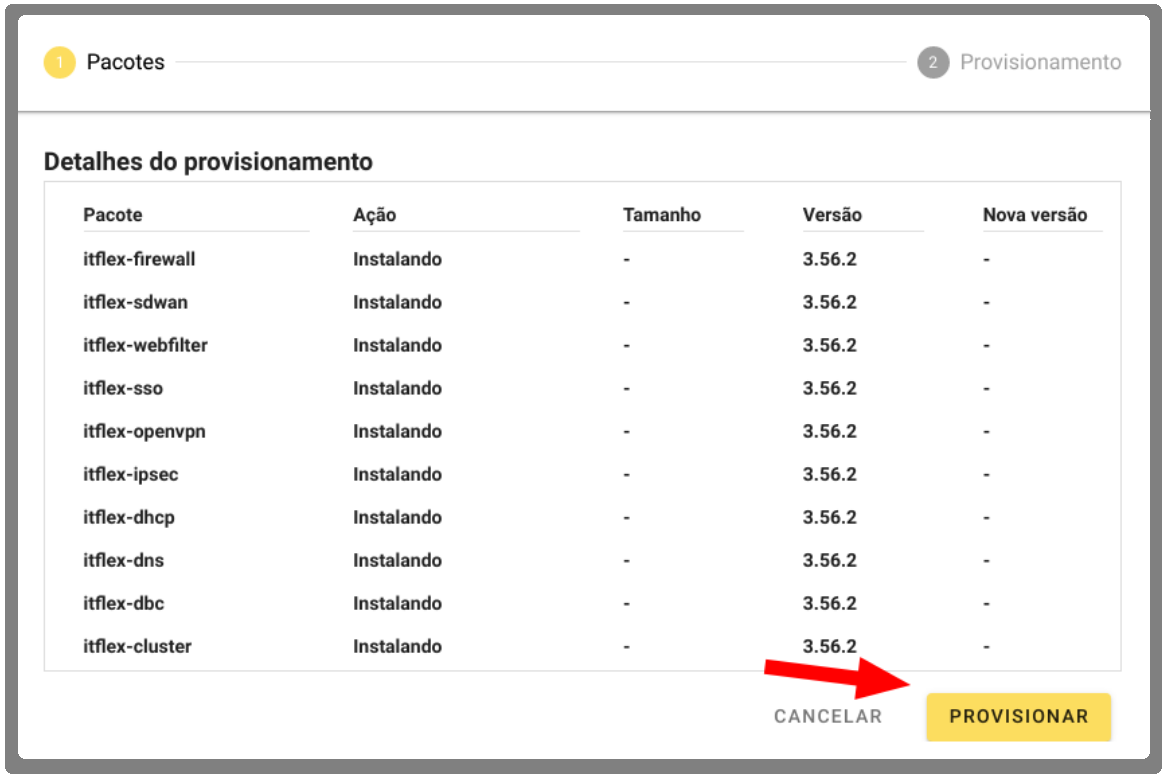Image resolution: width=1172 pixels, height=781 pixels.
Task: Click version 3.56.2 in itflex-dns row
Action: (830, 561)
